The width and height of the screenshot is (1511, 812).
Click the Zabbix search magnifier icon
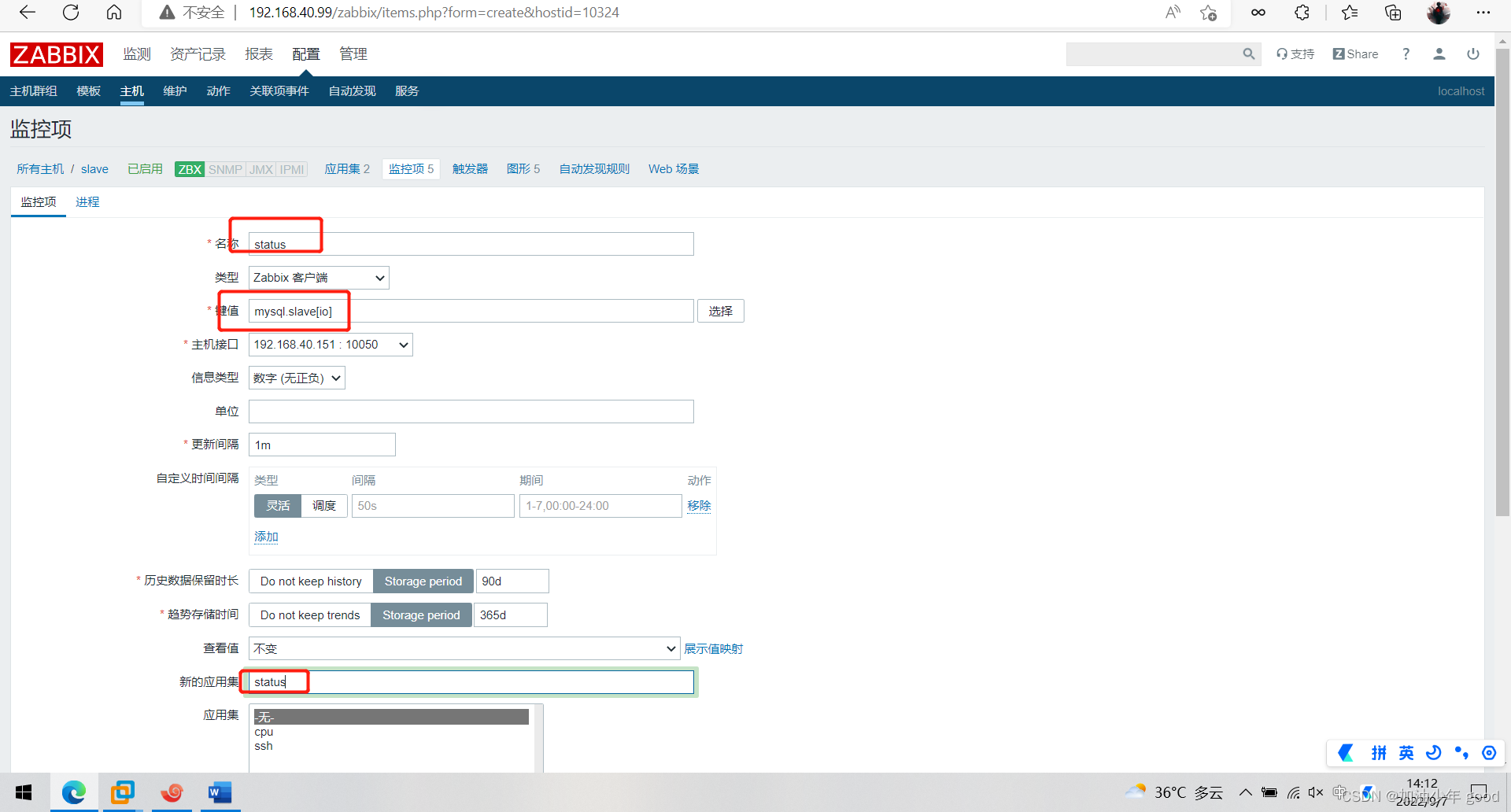[x=1248, y=54]
